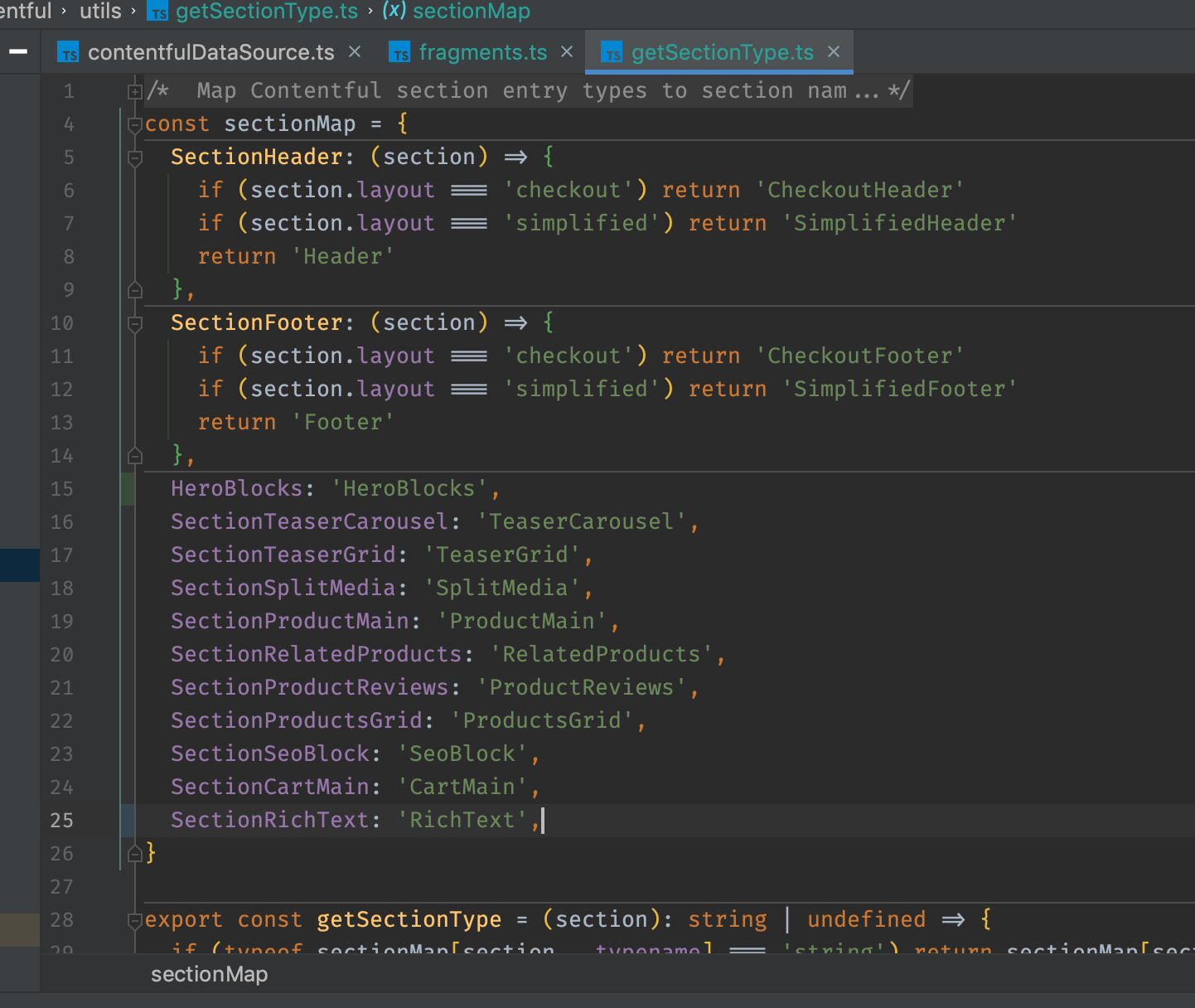Click the variable icon before sectionMap breadcrumb

(394, 11)
